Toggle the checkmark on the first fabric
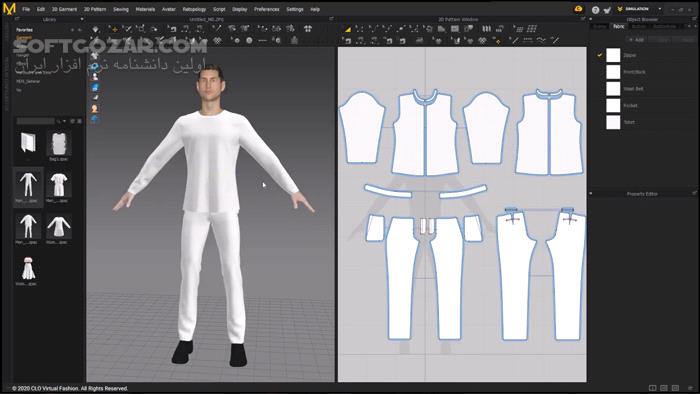The width and height of the screenshot is (700, 394). 600,55
